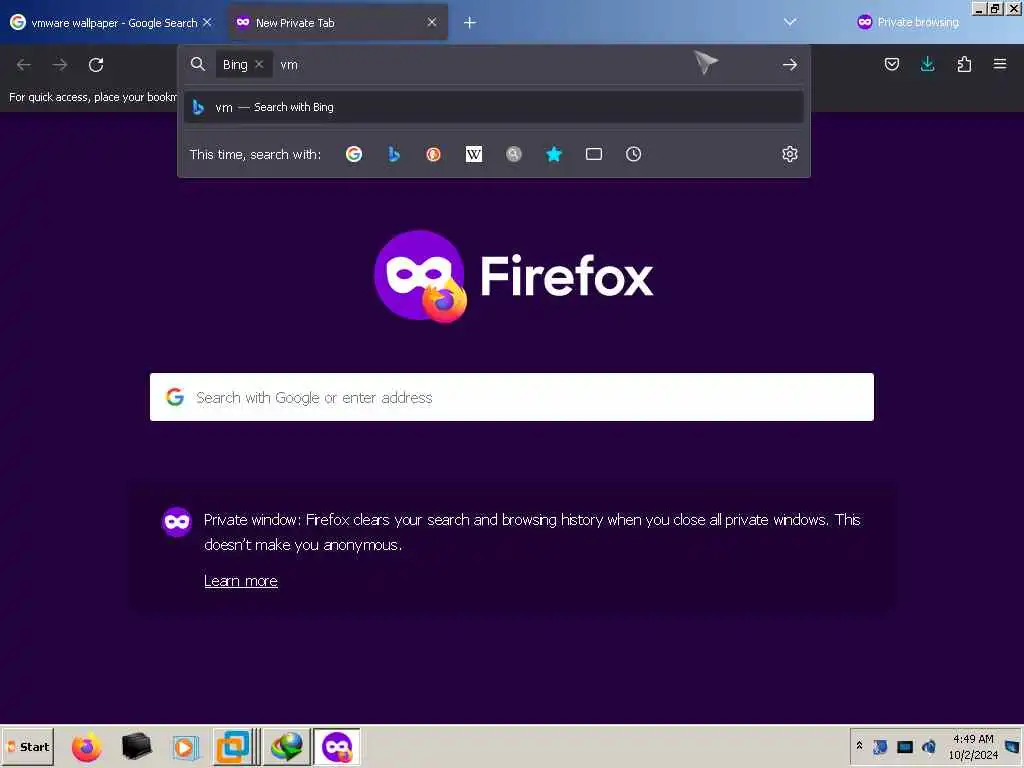Click address bar text 'vm'
This screenshot has width=1024, height=768.
coord(289,65)
